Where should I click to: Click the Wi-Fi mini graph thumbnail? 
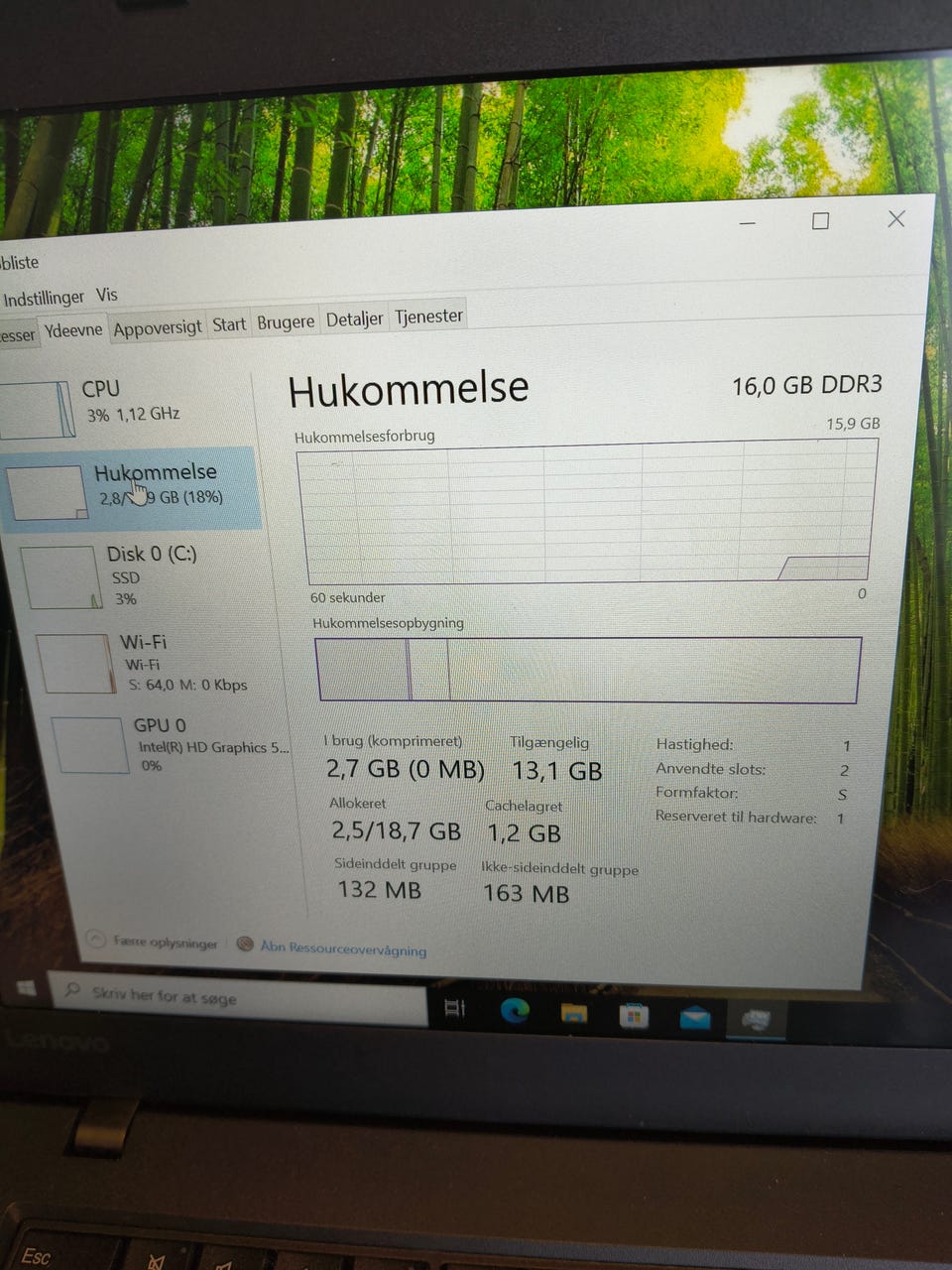(76, 663)
